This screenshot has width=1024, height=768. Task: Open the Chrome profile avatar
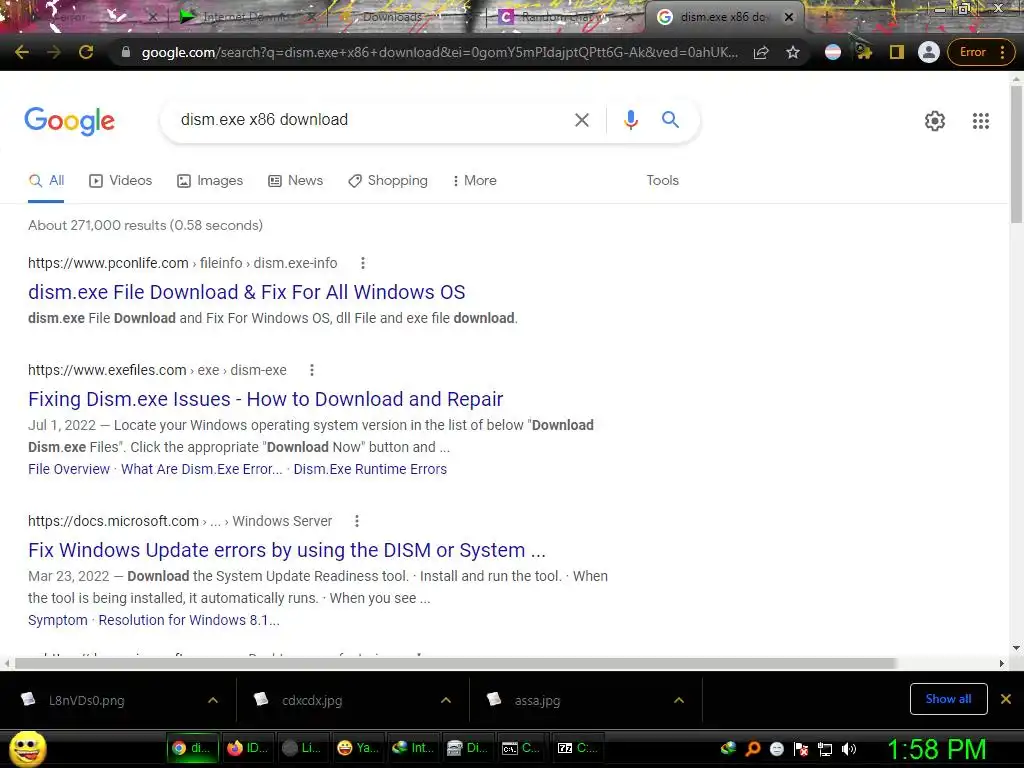[929, 52]
